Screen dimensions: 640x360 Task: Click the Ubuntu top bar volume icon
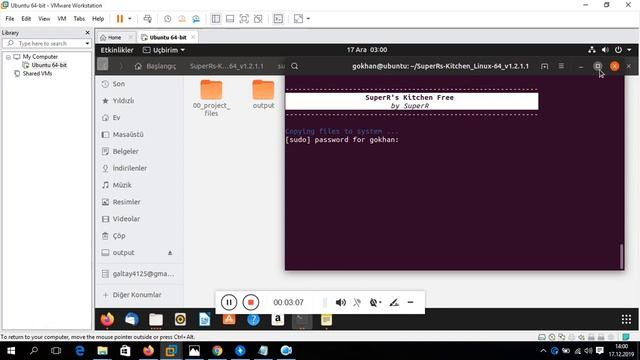coord(605,50)
